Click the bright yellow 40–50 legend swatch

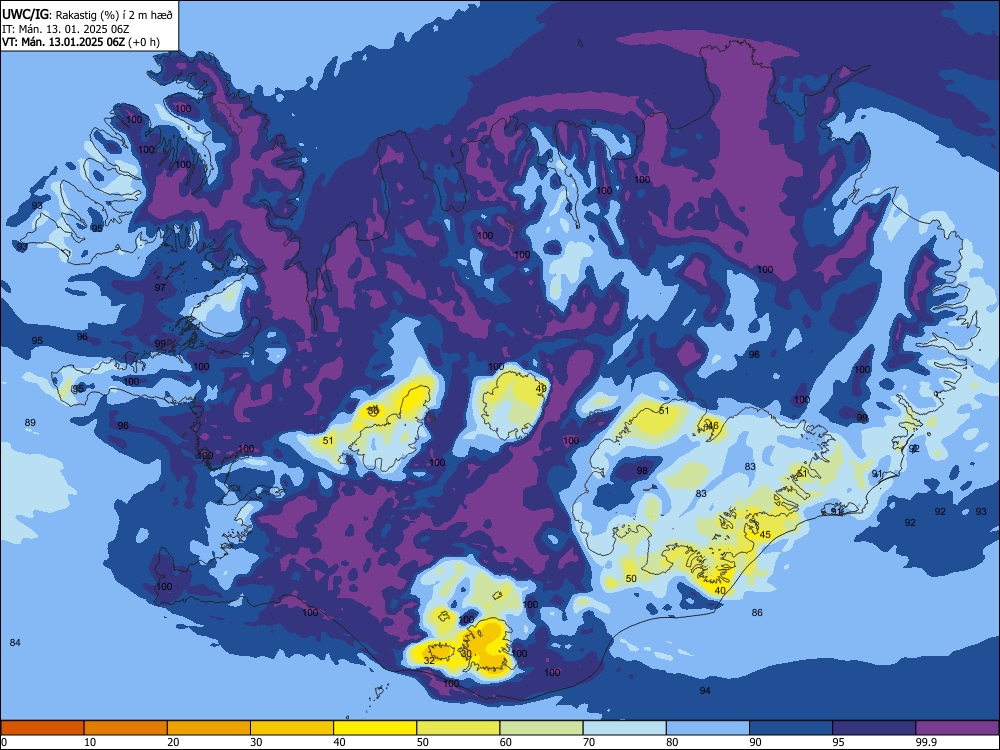tap(375, 728)
